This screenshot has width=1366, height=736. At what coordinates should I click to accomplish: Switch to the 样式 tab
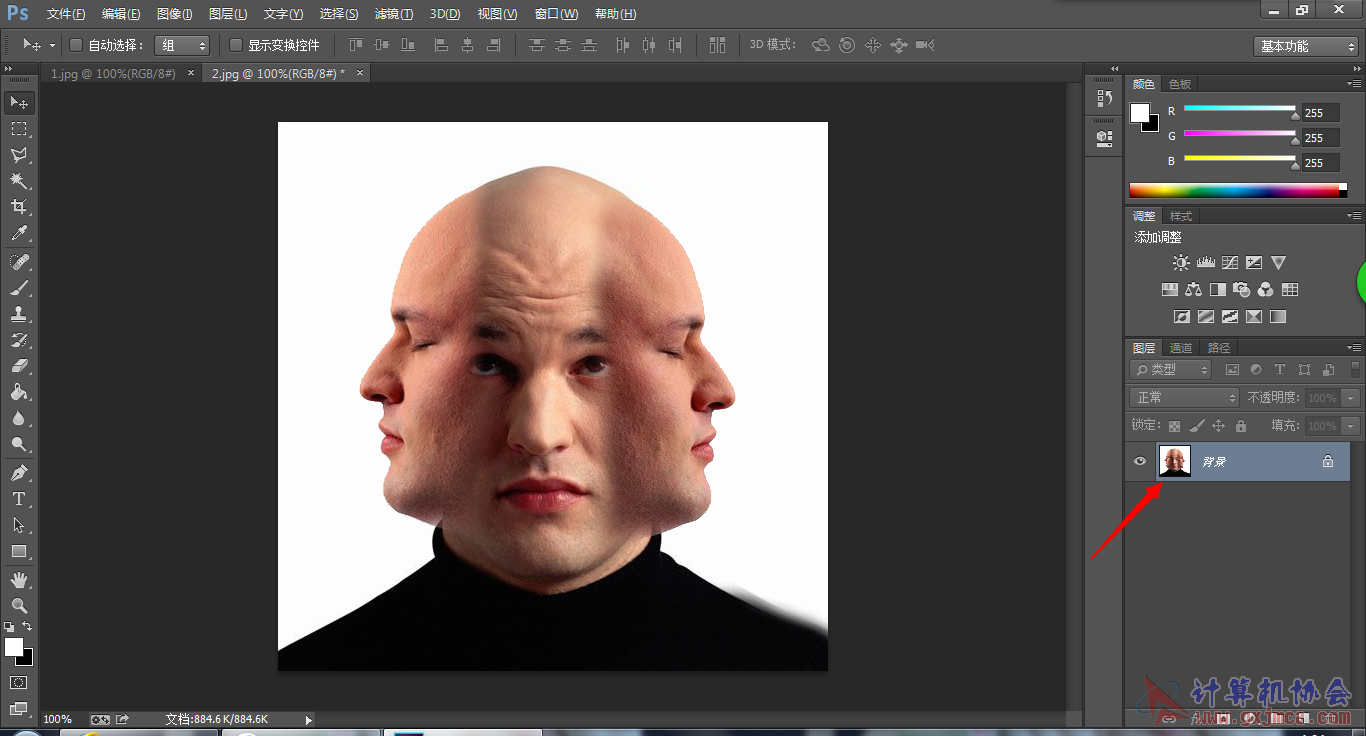point(1181,216)
